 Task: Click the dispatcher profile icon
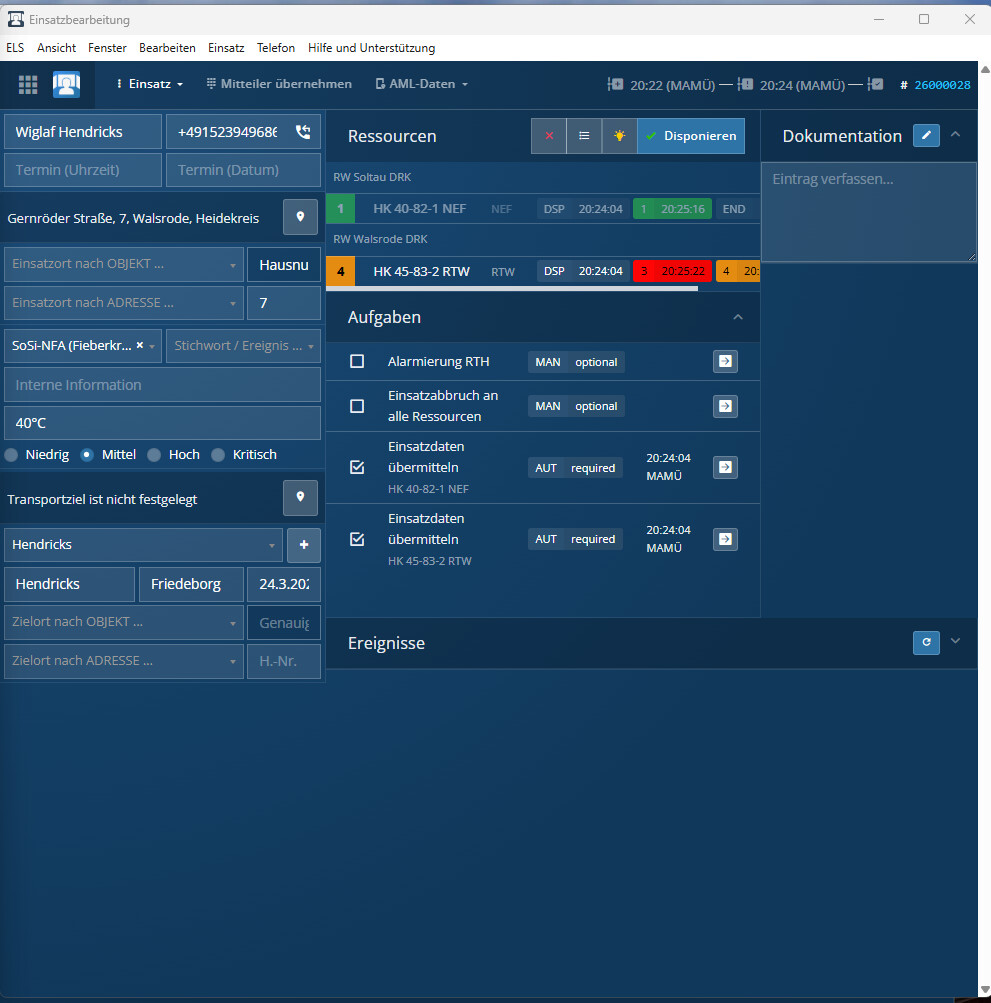coord(67,85)
